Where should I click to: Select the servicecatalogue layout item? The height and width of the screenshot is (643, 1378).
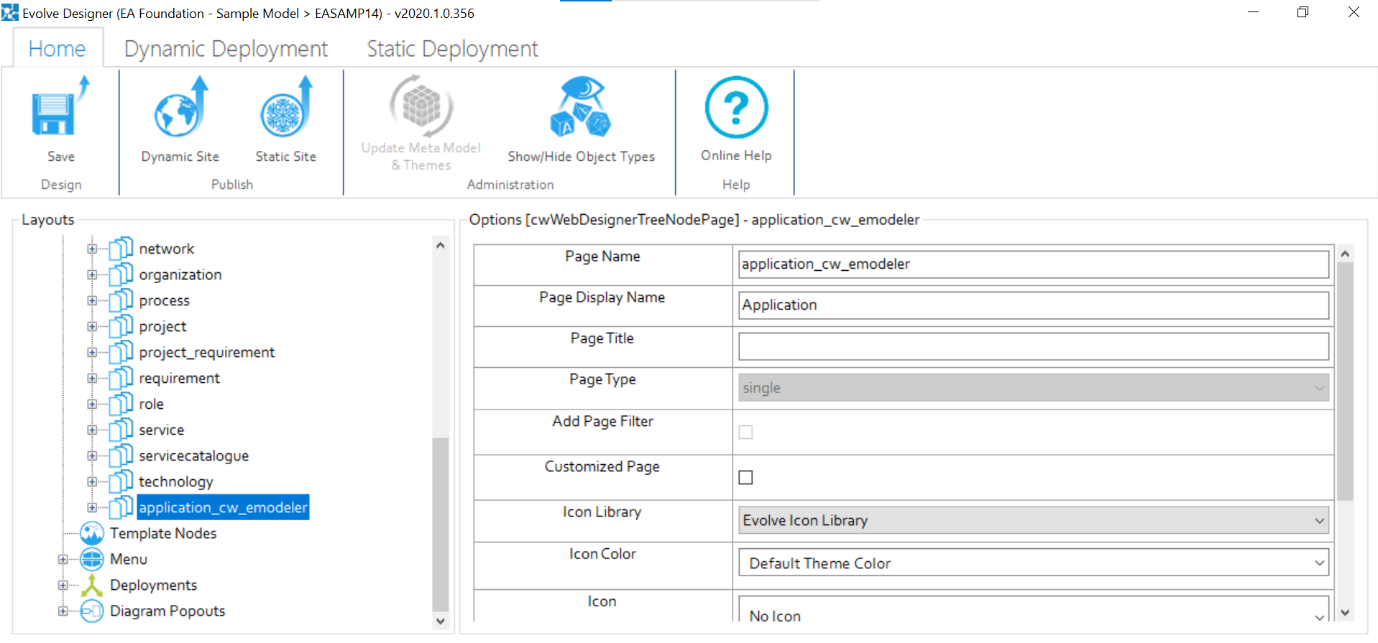[193, 456]
